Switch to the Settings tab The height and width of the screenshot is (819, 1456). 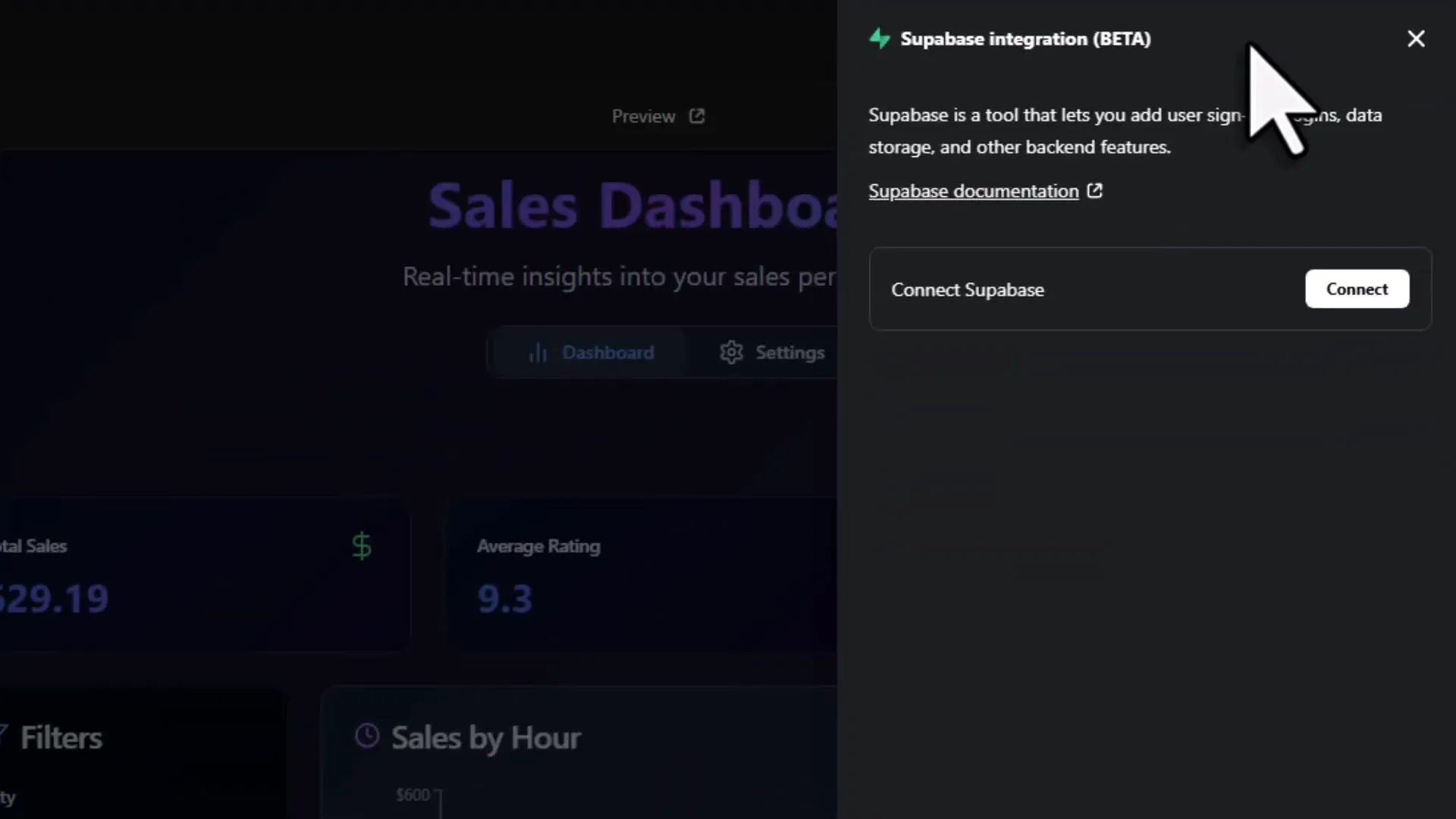[773, 352]
